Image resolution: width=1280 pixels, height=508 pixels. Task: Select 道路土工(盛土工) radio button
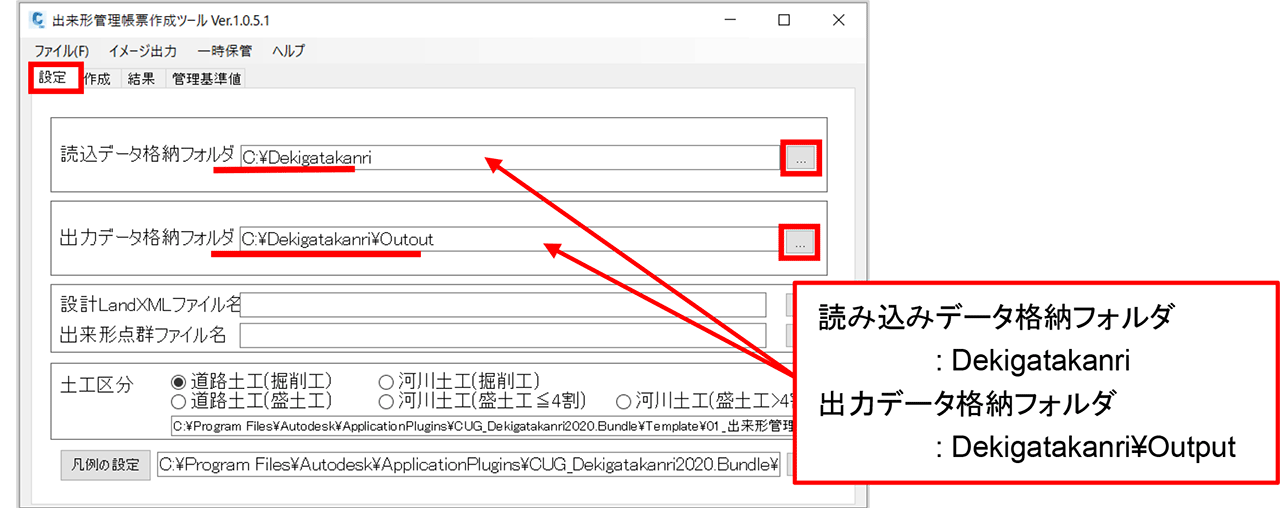tap(179, 401)
